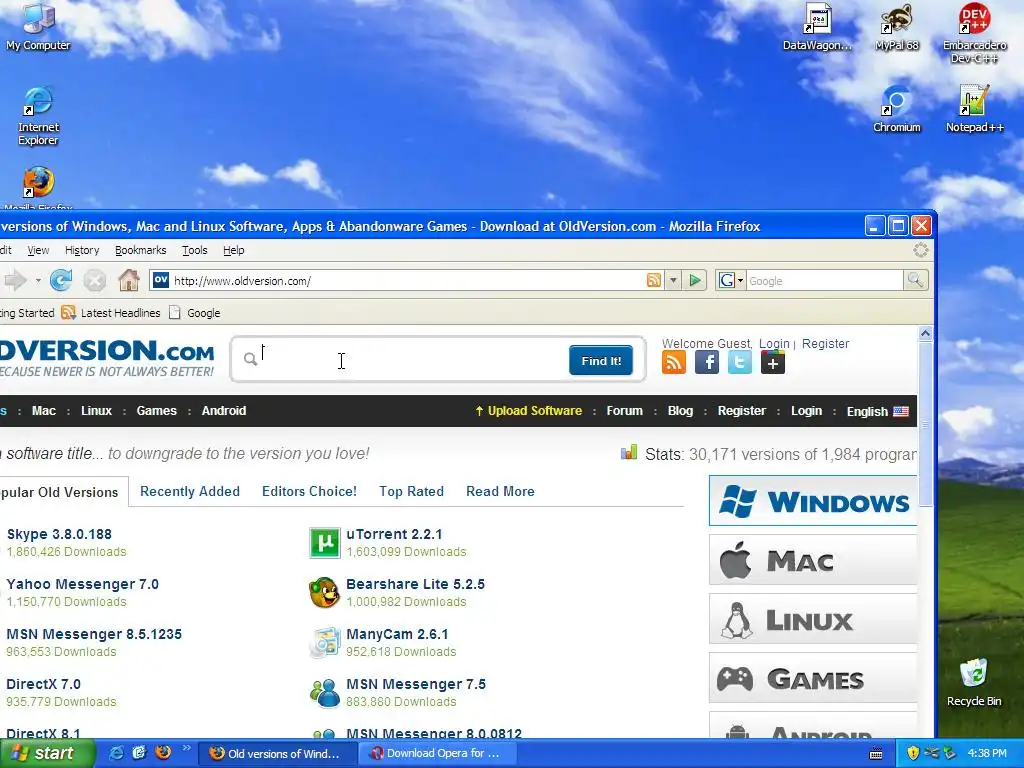
Task: Click the Facebook icon on OldVersion page
Action: point(707,362)
